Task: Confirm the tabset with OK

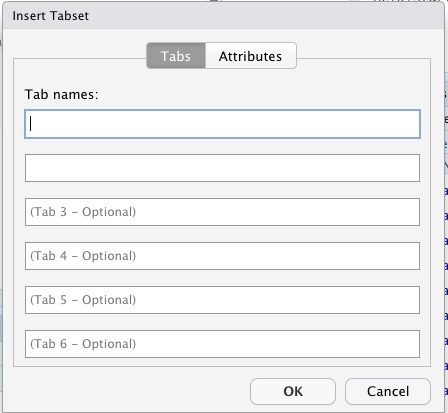Action: coord(293,391)
